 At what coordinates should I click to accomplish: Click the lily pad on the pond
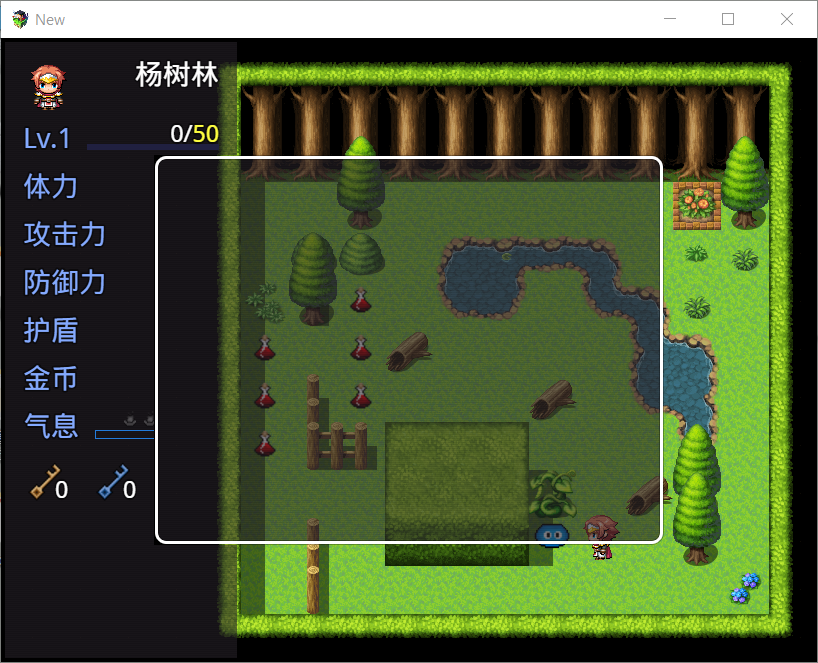(506, 257)
